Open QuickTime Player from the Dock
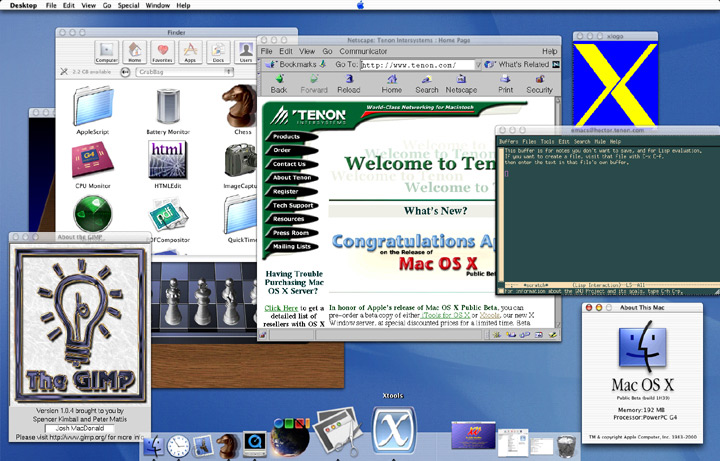This screenshot has width=720, height=461. [255, 444]
